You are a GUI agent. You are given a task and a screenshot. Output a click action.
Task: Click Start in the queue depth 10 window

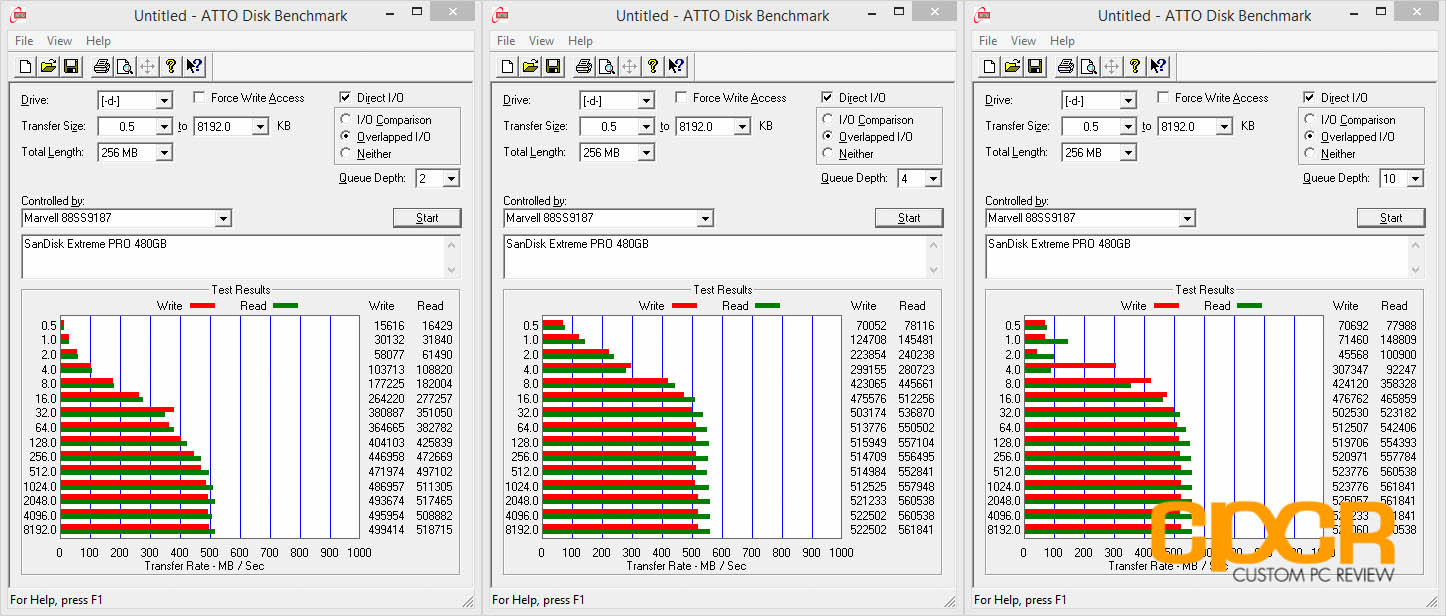(x=1391, y=218)
